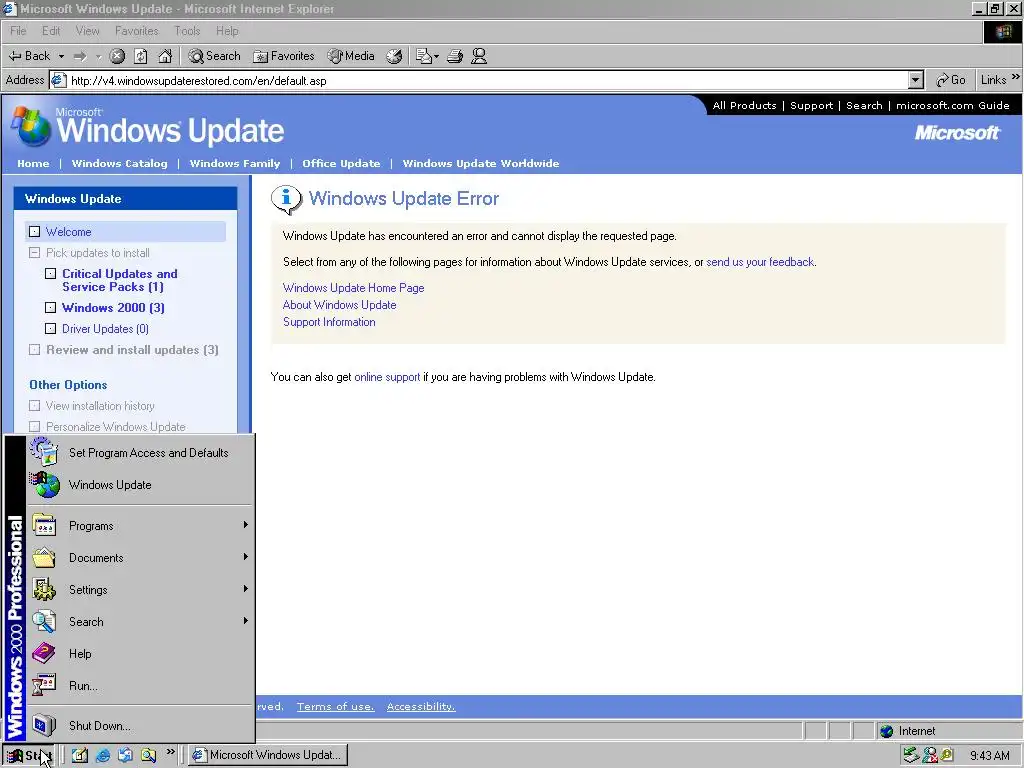Go to the Home page icon
Image resolution: width=1024 pixels, height=768 pixels.
tap(165, 56)
